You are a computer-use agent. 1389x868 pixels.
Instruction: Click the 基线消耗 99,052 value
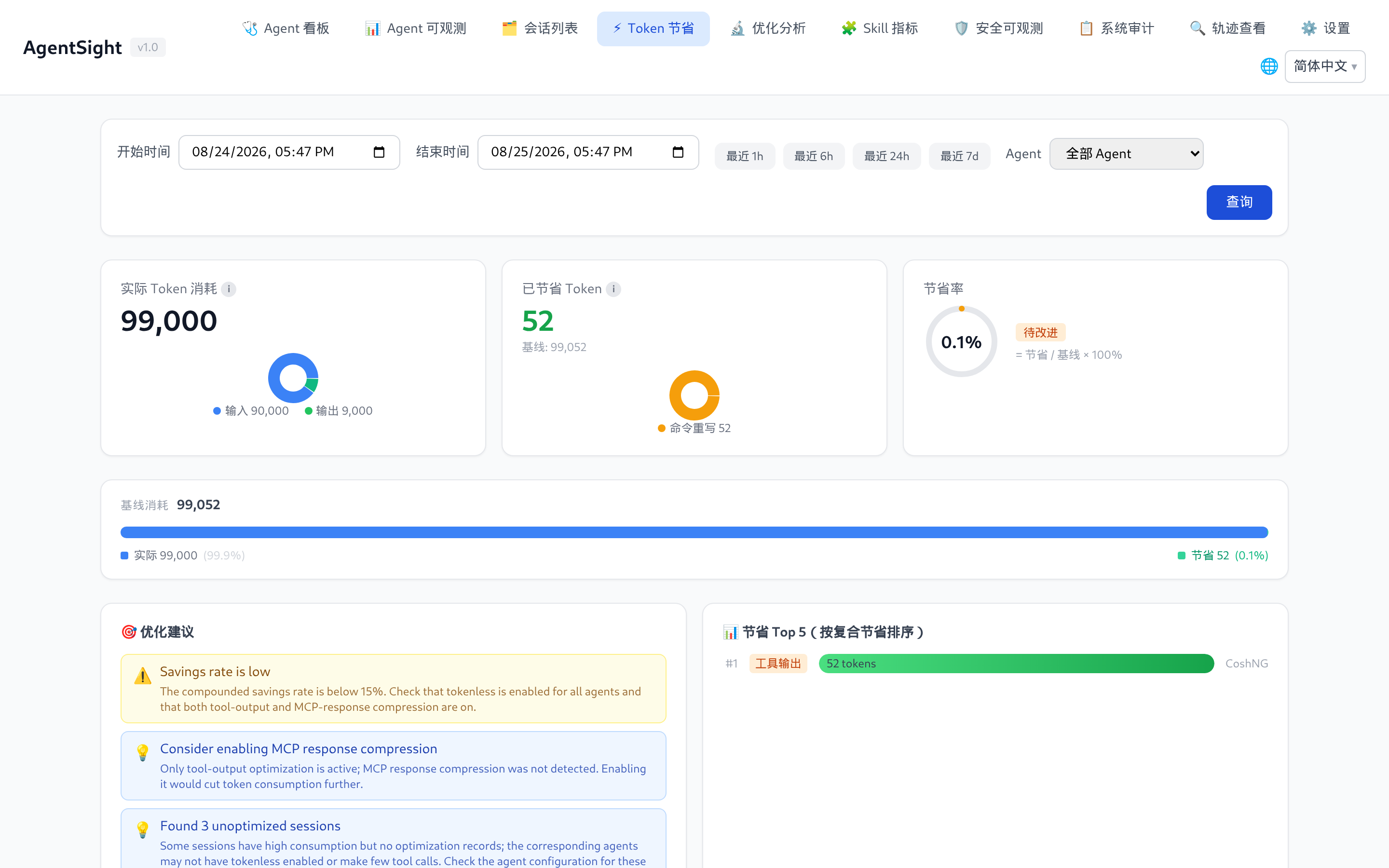[198, 504]
